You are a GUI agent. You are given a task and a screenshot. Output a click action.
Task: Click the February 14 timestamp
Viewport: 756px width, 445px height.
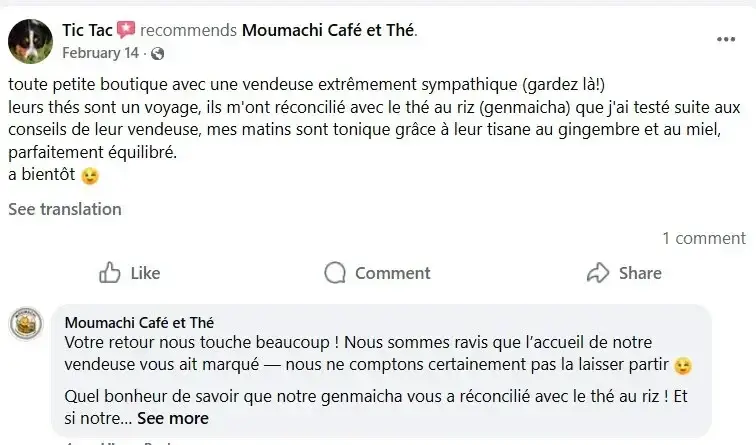[103, 53]
